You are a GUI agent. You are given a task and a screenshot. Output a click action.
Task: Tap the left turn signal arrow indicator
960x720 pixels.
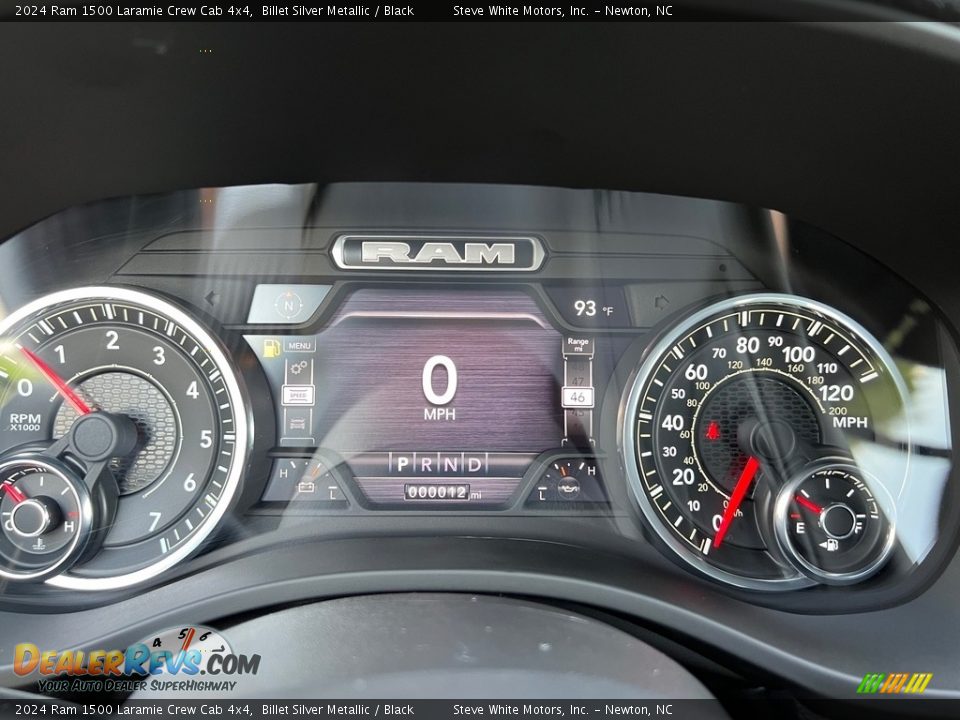point(212,299)
